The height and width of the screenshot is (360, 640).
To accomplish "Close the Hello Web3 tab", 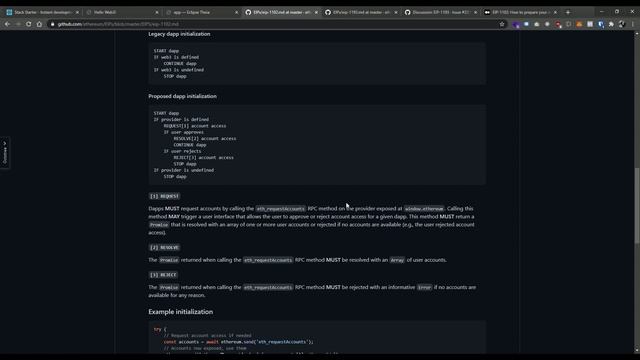I will point(157,12).
